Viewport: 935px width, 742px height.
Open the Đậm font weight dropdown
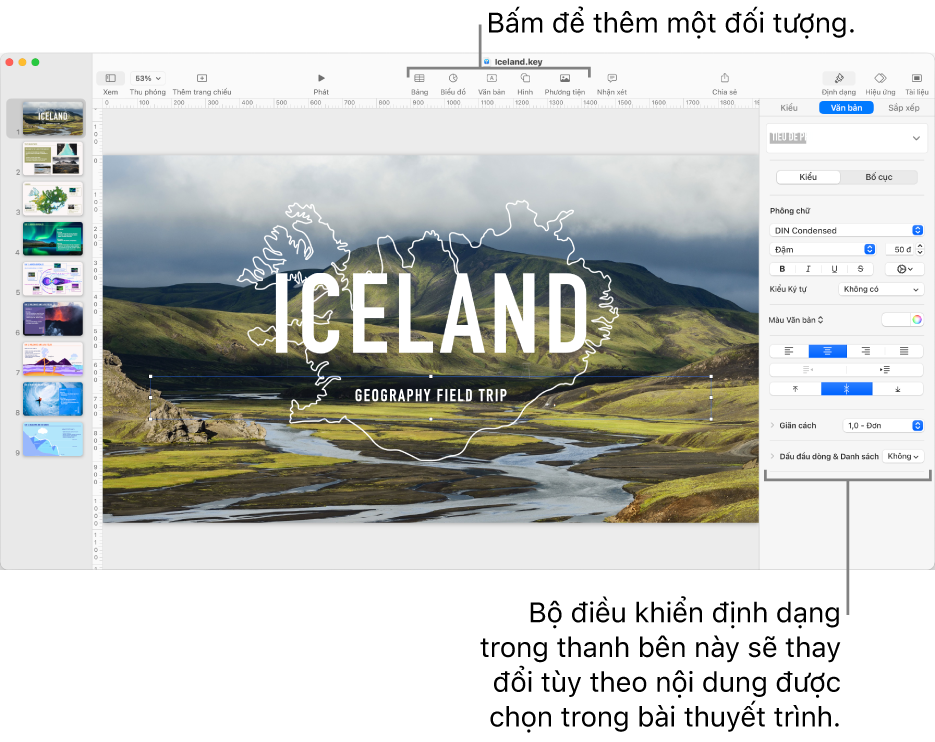pos(823,249)
